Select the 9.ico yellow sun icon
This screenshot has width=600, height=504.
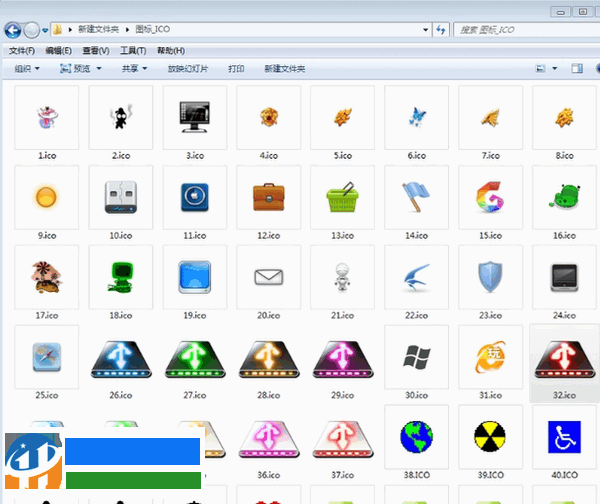click(x=47, y=197)
